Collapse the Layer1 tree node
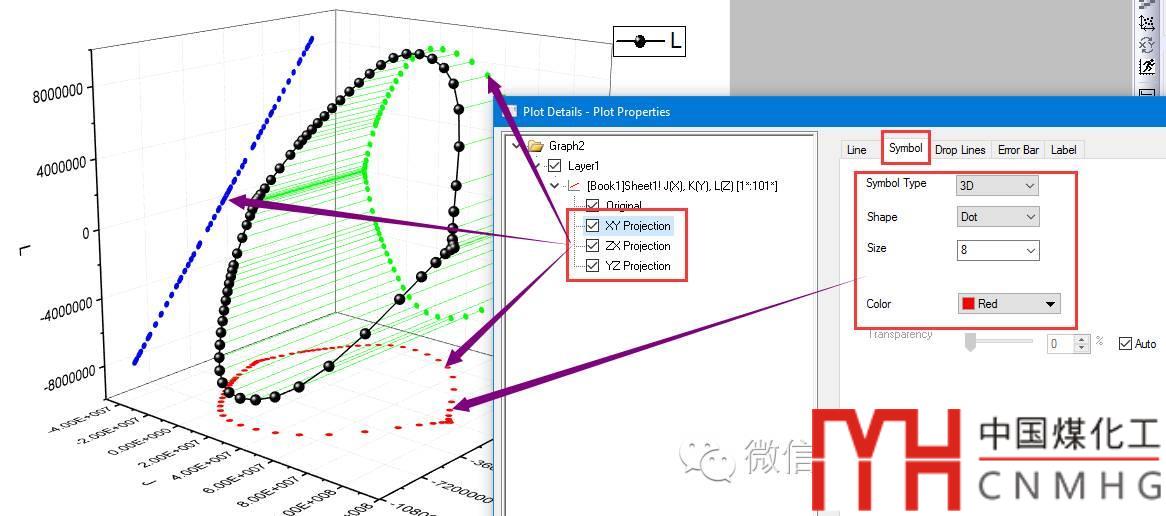This screenshot has width=1166, height=516. point(536,166)
